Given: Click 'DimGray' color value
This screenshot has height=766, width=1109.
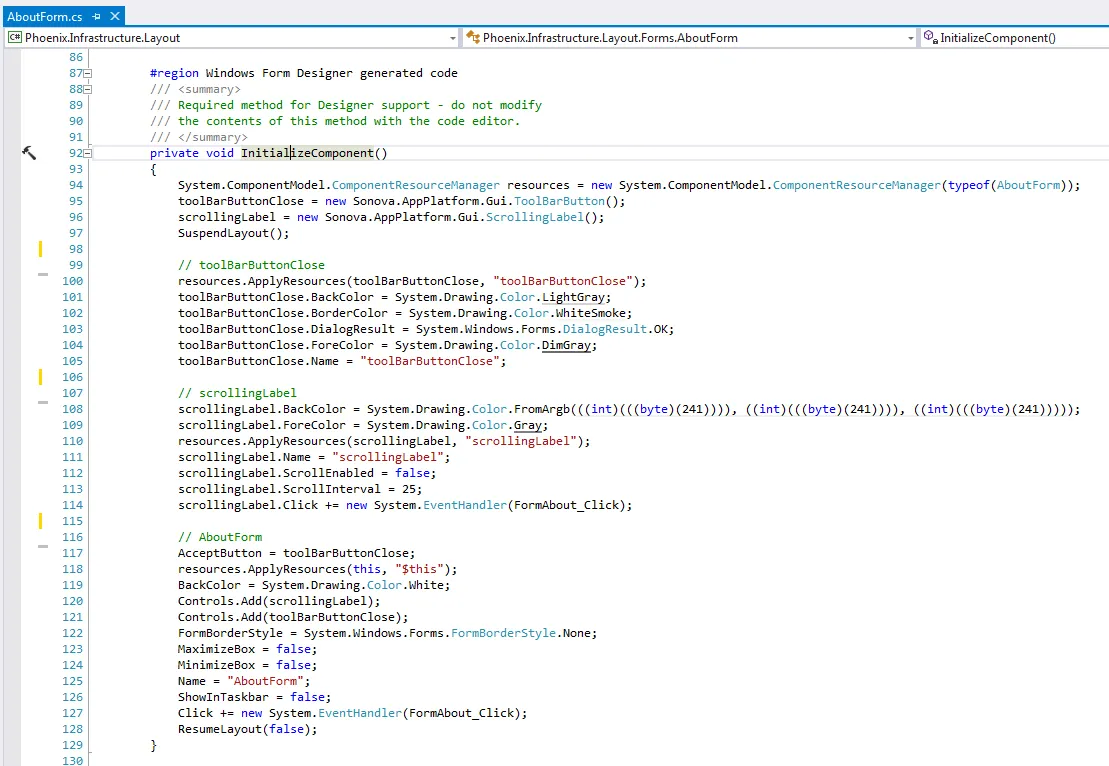Looking at the screenshot, I should [566, 345].
